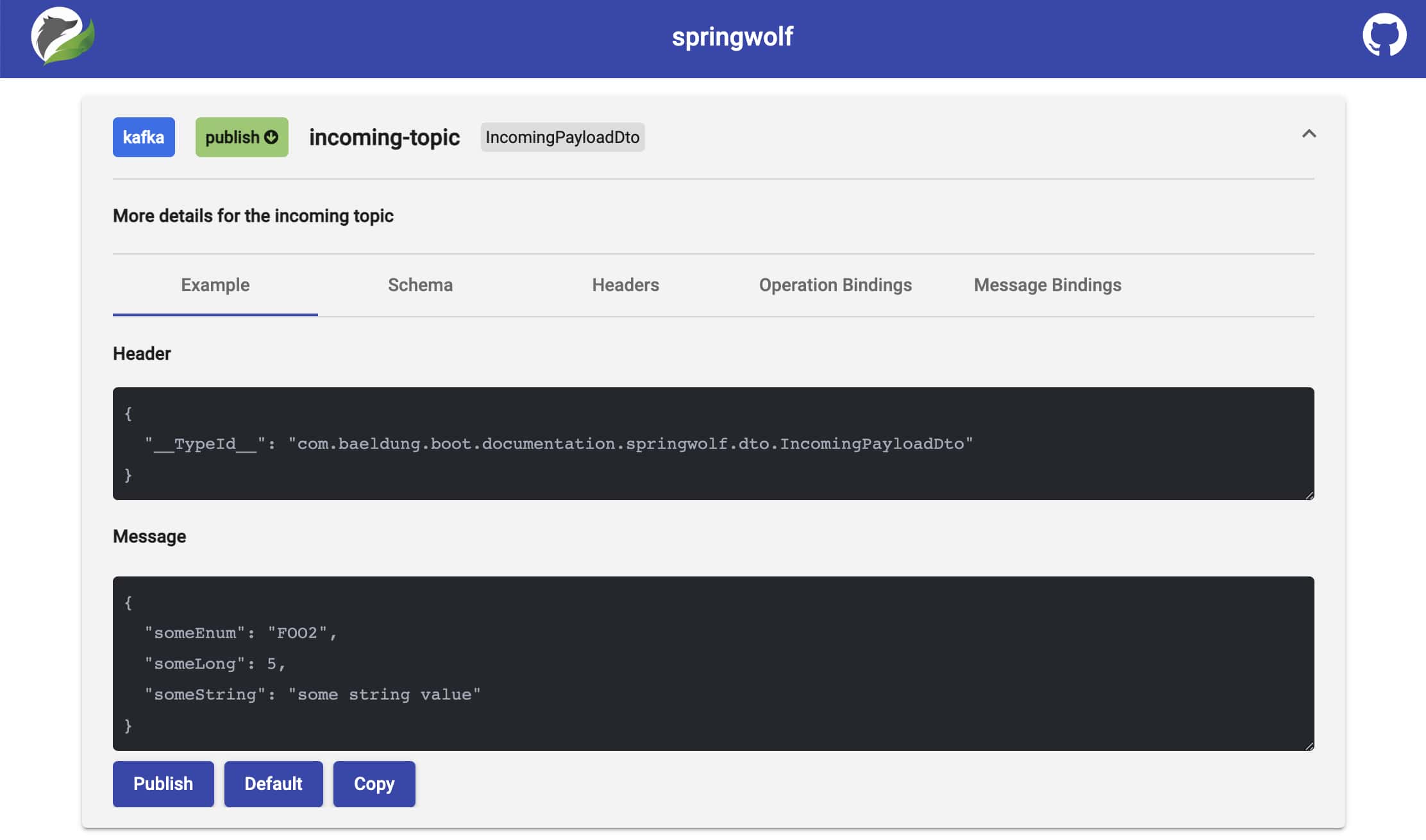Open the Schema tab
The height and width of the screenshot is (840, 1426).
(x=421, y=285)
